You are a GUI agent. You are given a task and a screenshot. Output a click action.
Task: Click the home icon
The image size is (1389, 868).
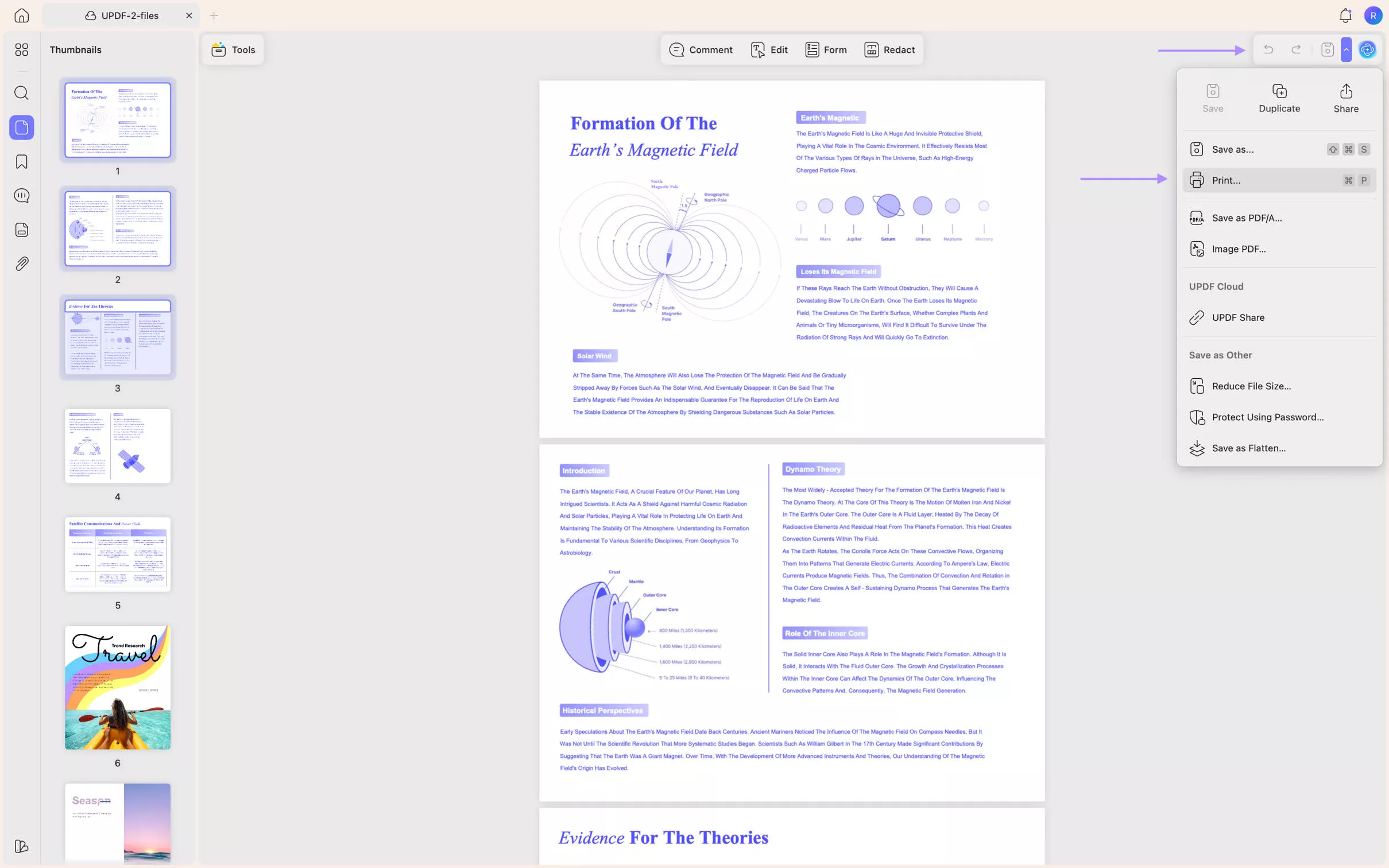click(x=21, y=15)
